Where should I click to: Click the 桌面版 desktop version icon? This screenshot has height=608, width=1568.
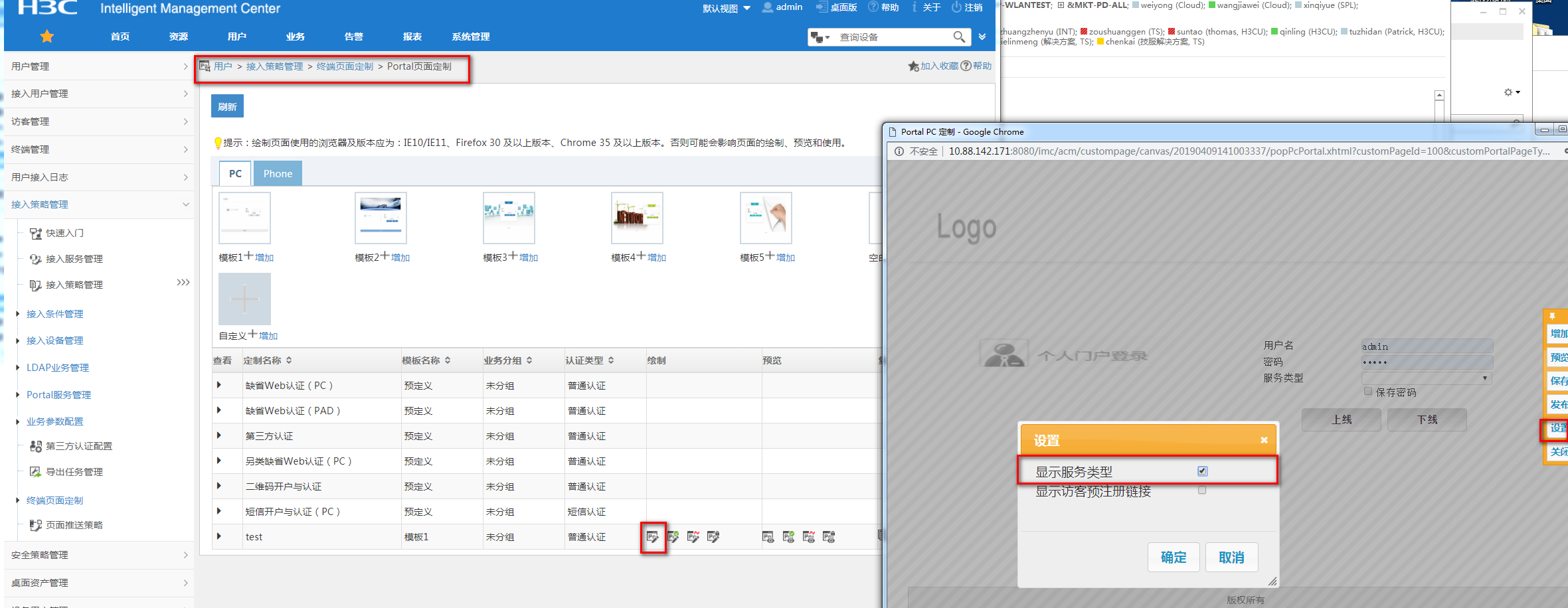click(822, 7)
